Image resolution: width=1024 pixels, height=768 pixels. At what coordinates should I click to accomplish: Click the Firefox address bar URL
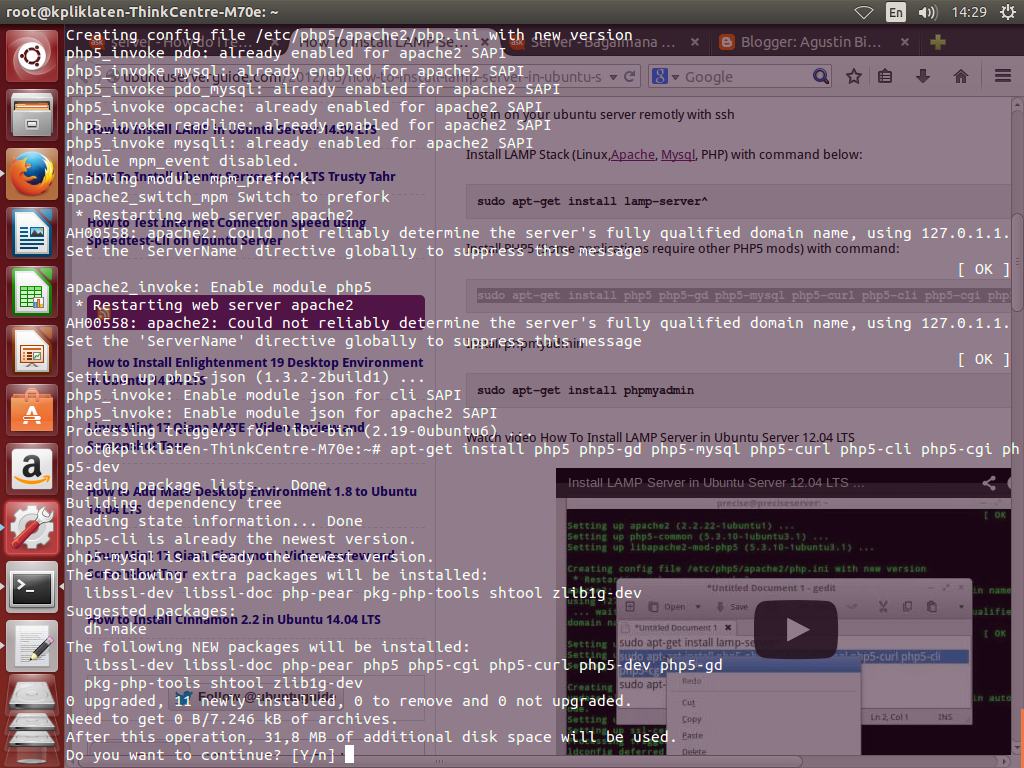pos(362,77)
